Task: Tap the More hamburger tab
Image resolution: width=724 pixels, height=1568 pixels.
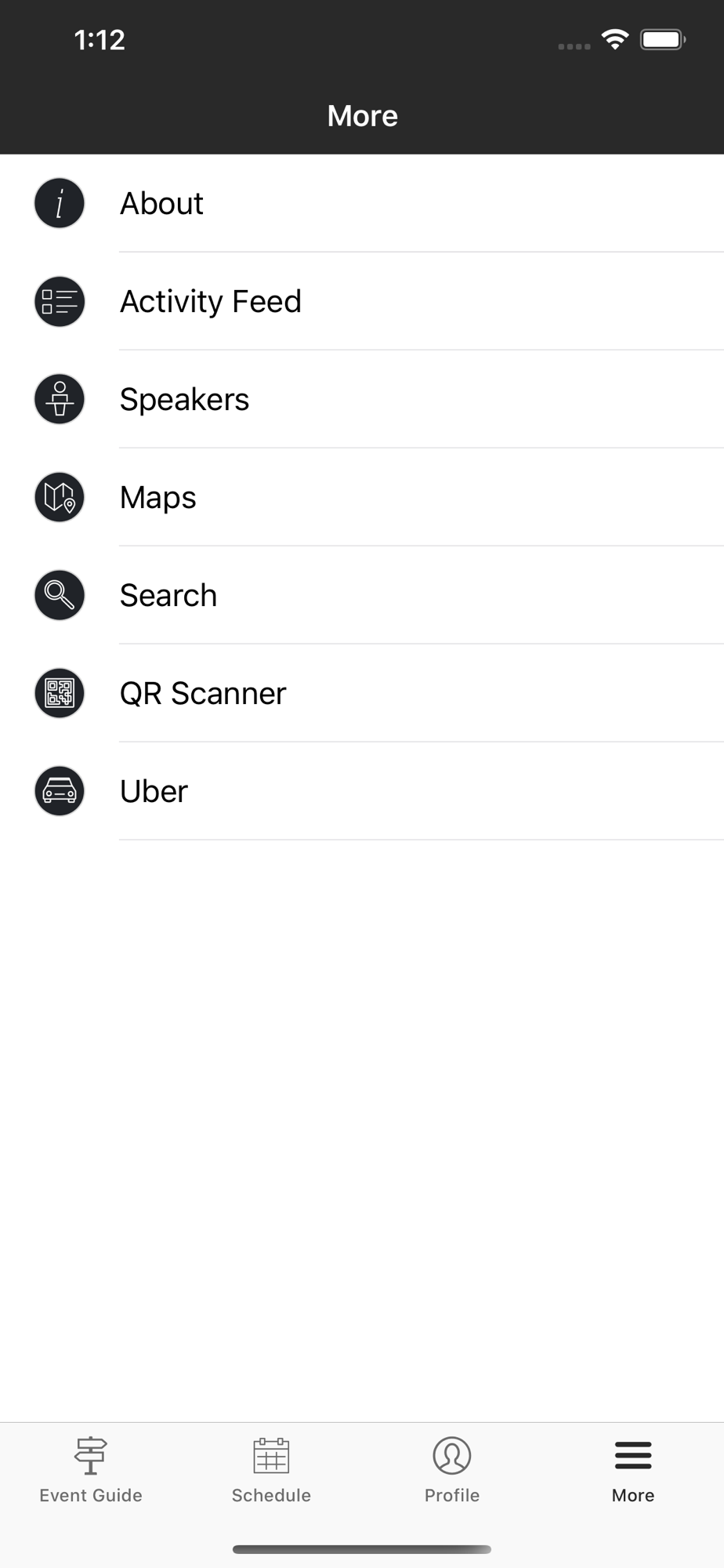Action: [x=633, y=1456]
